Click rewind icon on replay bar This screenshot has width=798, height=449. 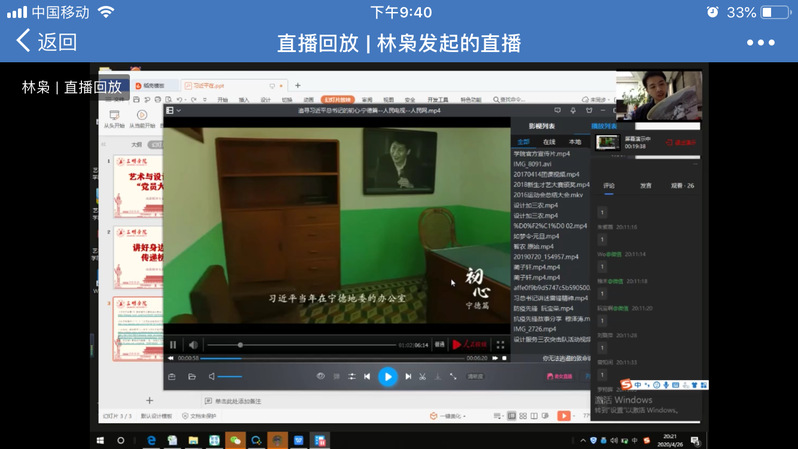coord(171,358)
